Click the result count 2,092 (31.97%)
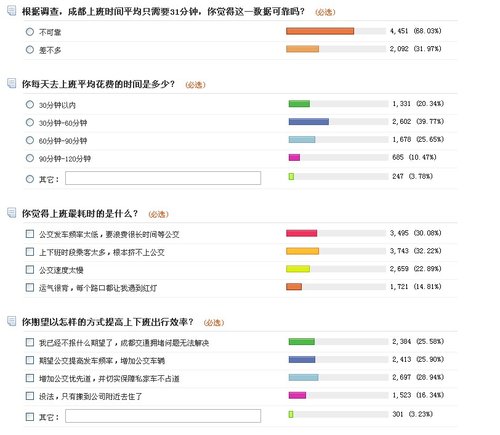The image size is (500, 435). [416, 49]
